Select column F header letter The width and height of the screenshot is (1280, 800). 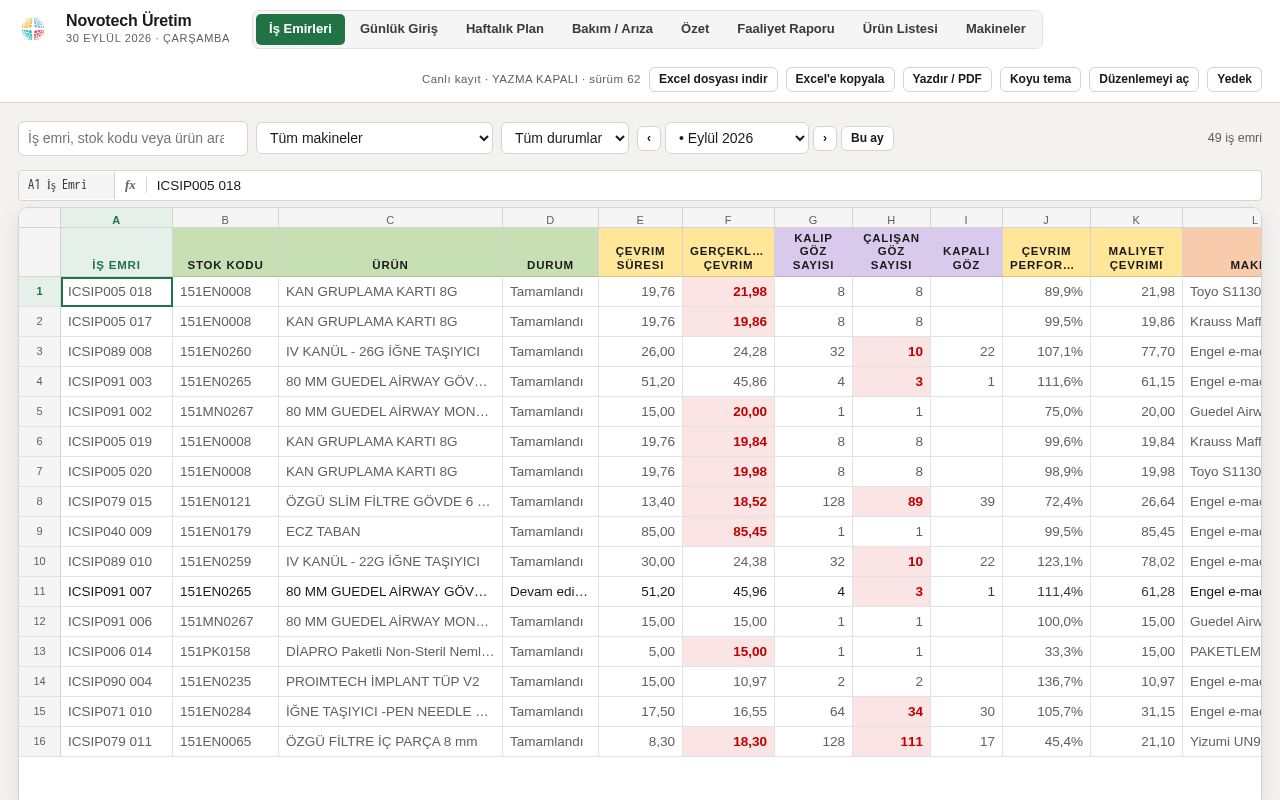click(x=728, y=218)
